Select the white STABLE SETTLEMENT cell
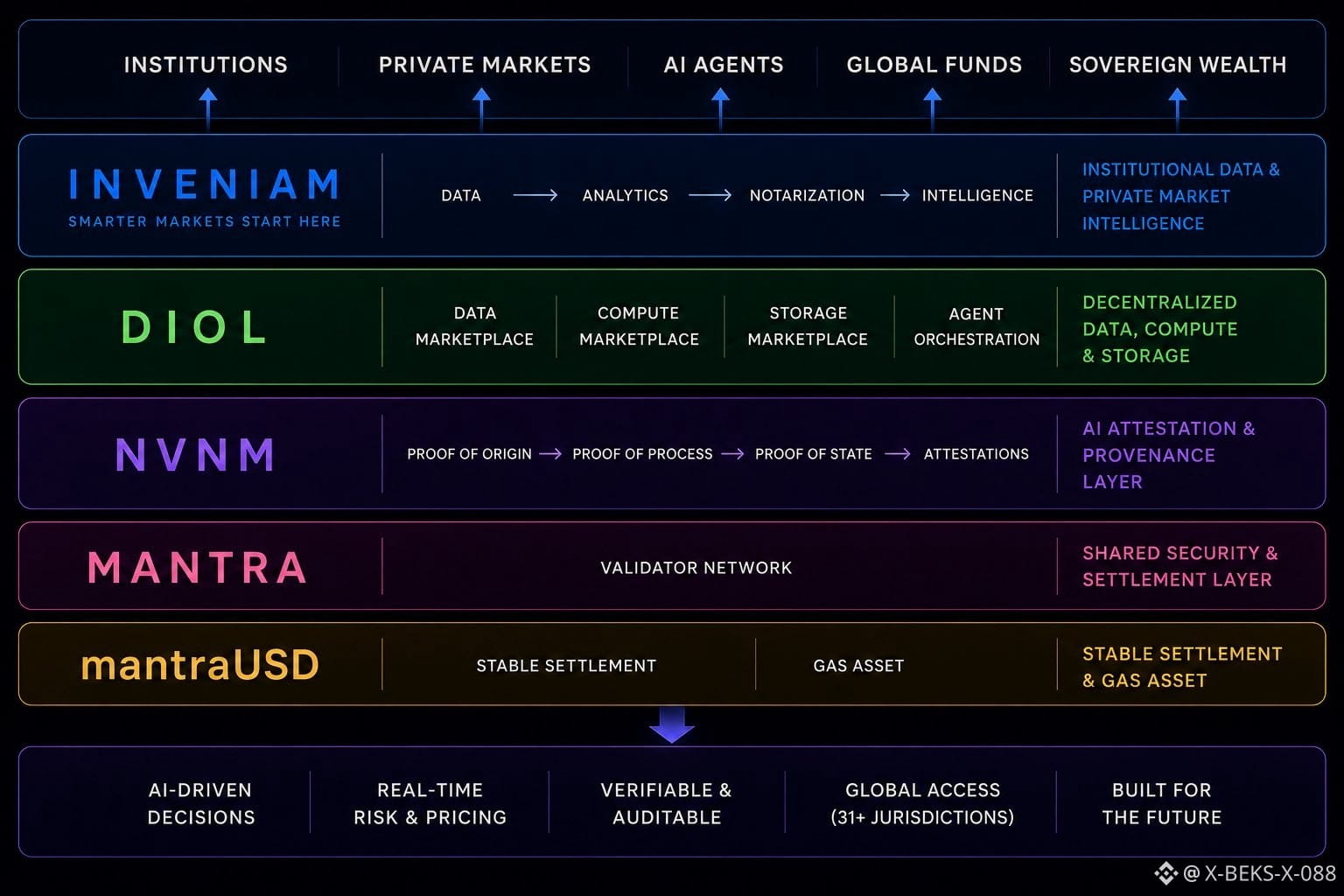 click(x=566, y=666)
